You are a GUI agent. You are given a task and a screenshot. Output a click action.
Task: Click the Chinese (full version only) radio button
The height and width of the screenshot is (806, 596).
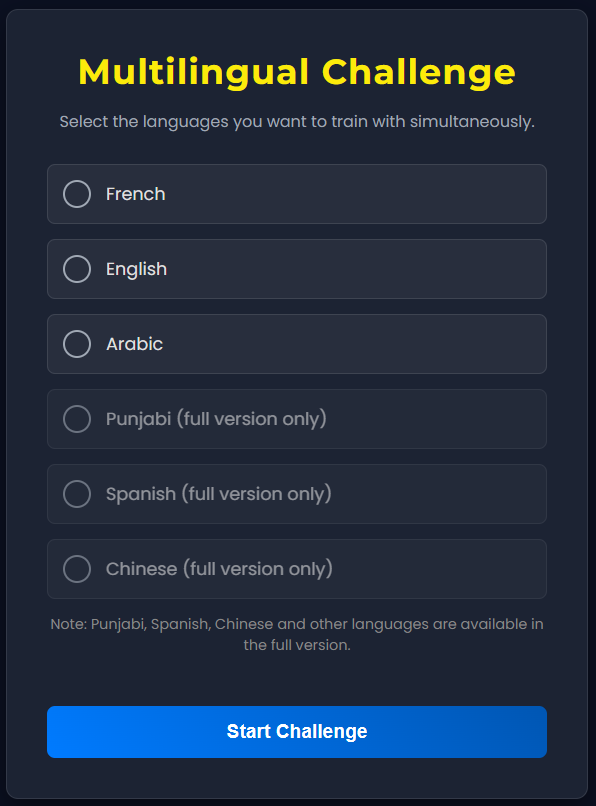pyautogui.click(x=77, y=569)
